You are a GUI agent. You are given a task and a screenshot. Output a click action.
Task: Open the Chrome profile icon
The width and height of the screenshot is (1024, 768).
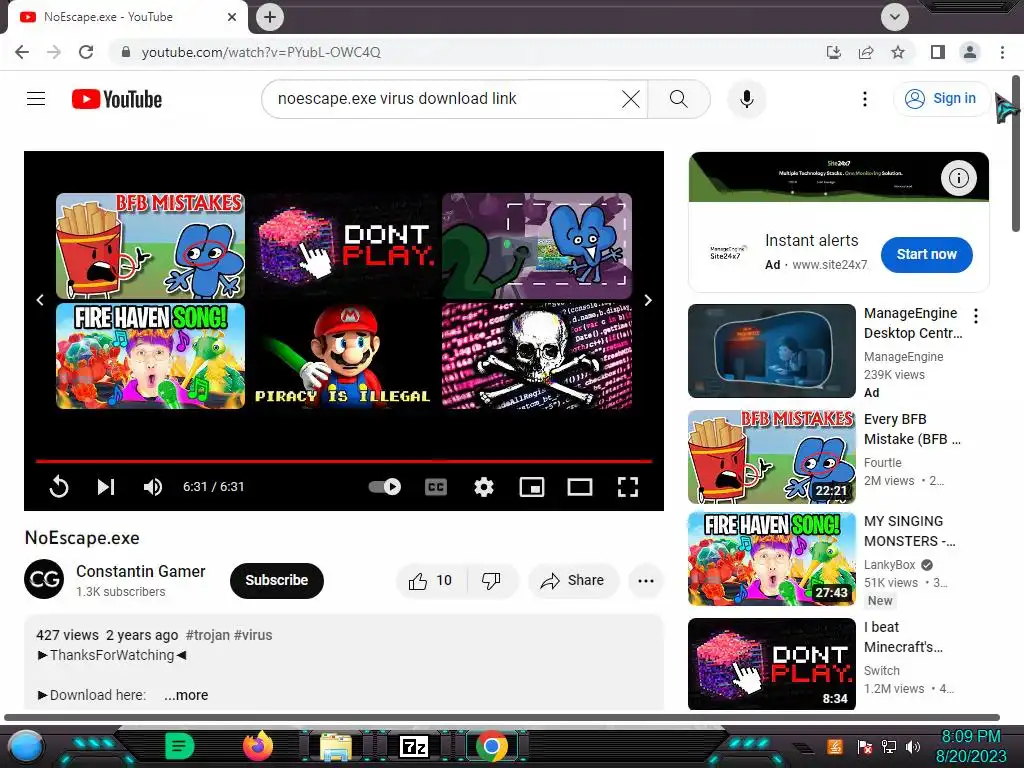coord(970,52)
